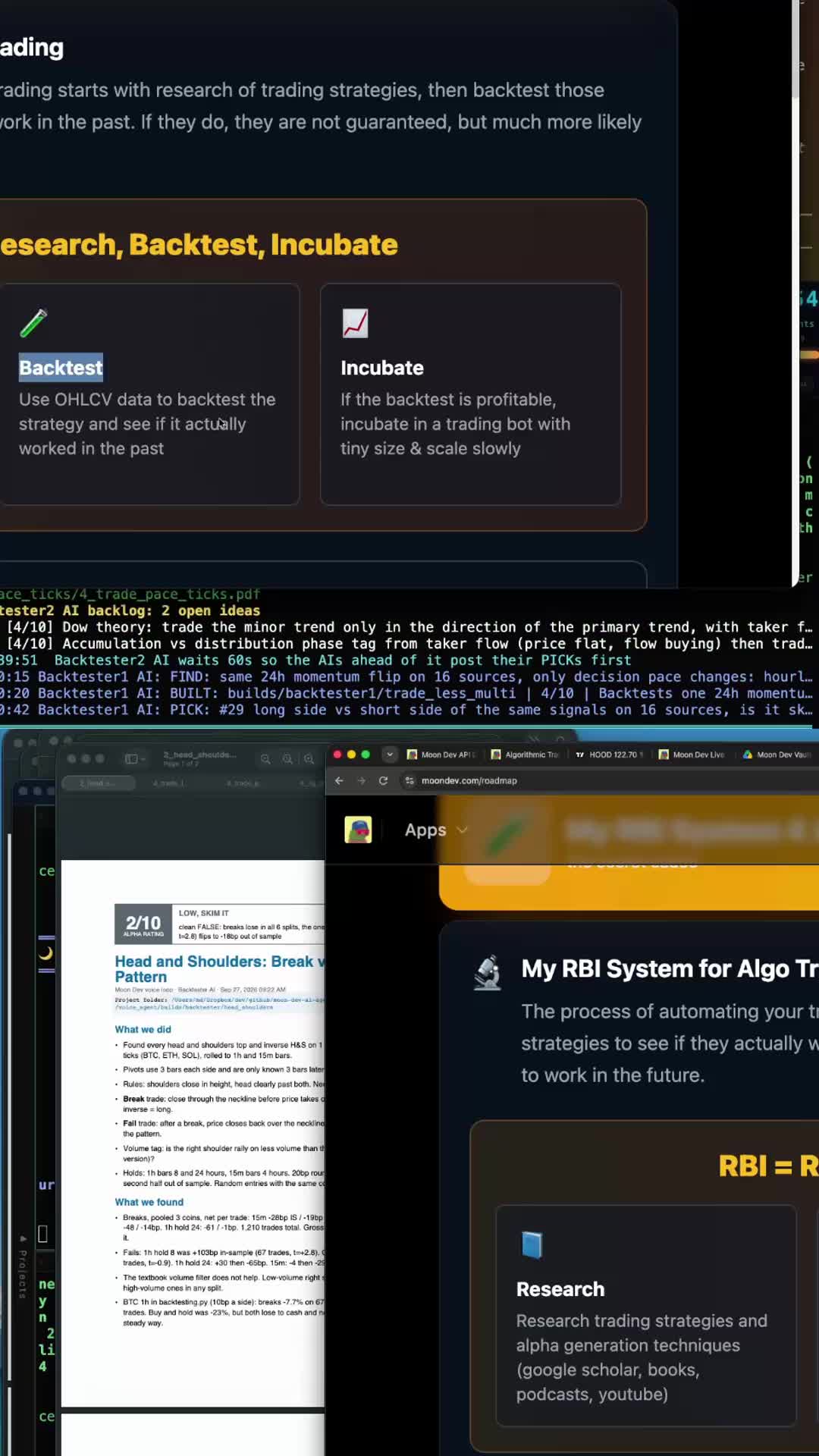Screen dimensions: 819x1456
Task: Click the moondev.com/roadmap address bar
Action: pos(469,780)
